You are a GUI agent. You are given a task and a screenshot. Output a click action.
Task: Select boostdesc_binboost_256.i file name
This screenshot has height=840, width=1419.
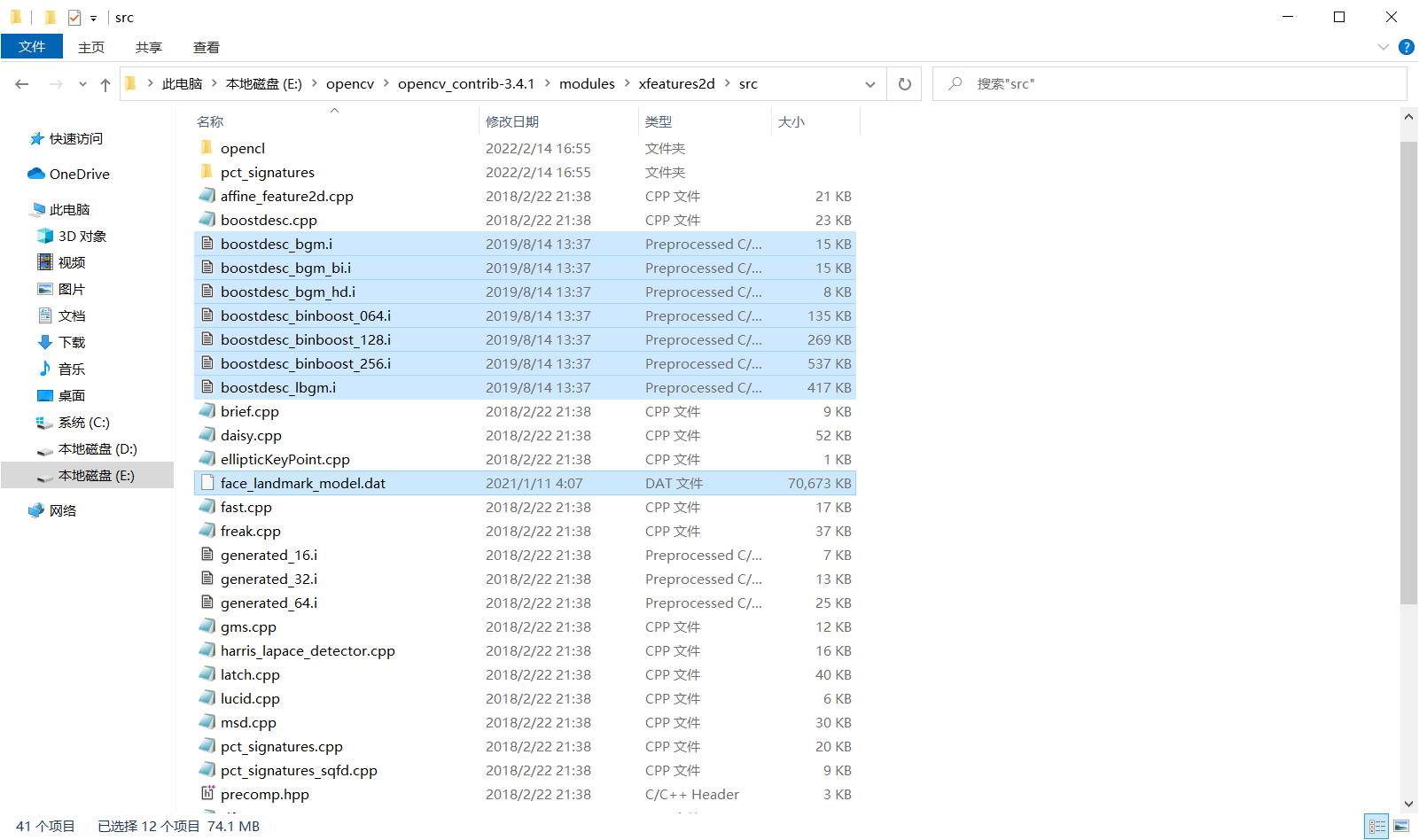point(306,364)
